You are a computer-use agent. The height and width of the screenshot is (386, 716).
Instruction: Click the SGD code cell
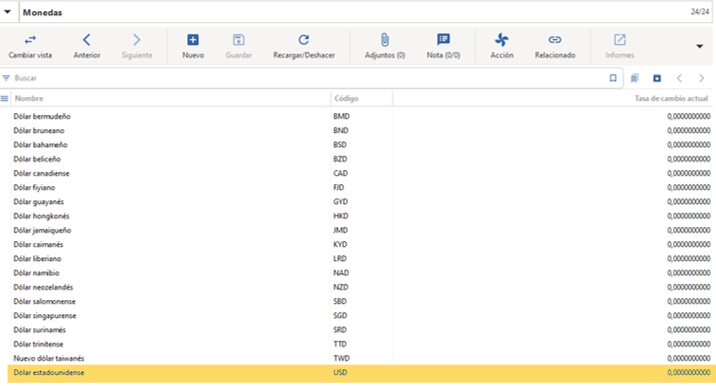coord(340,316)
